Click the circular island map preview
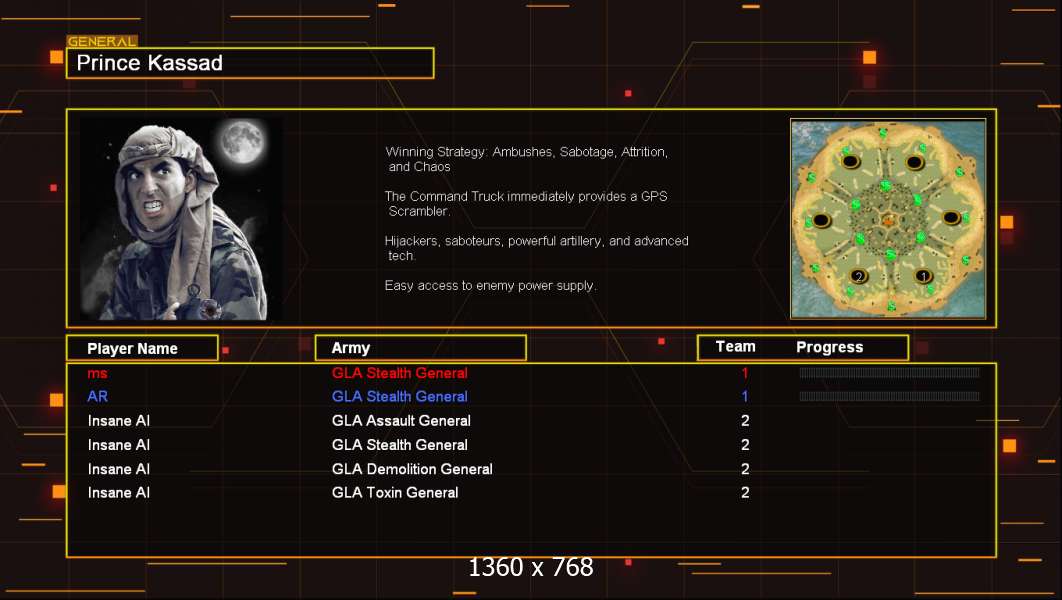 point(888,219)
